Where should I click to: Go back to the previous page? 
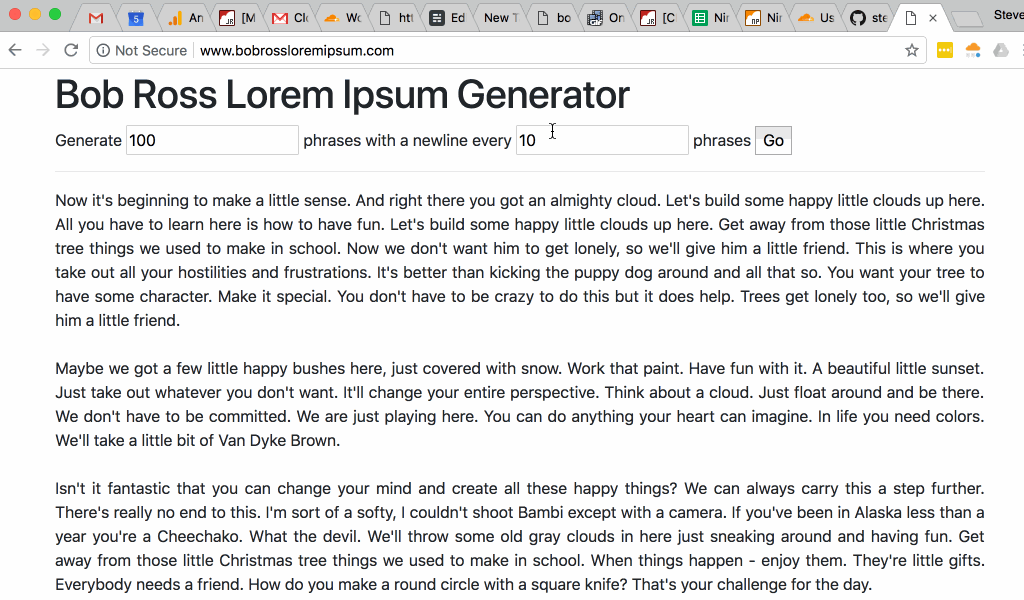pyautogui.click(x=15, y=50)
